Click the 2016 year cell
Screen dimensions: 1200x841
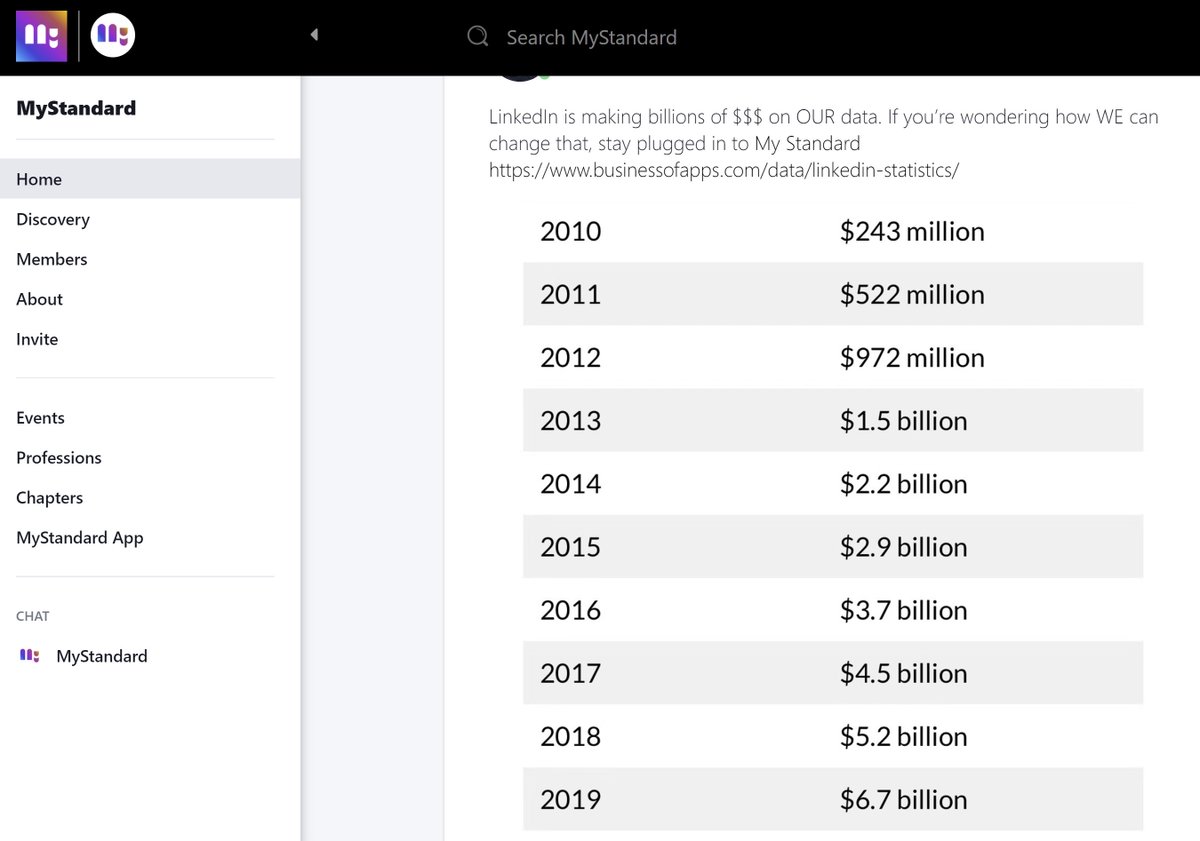pyautogui.click(x=571, y=609)
